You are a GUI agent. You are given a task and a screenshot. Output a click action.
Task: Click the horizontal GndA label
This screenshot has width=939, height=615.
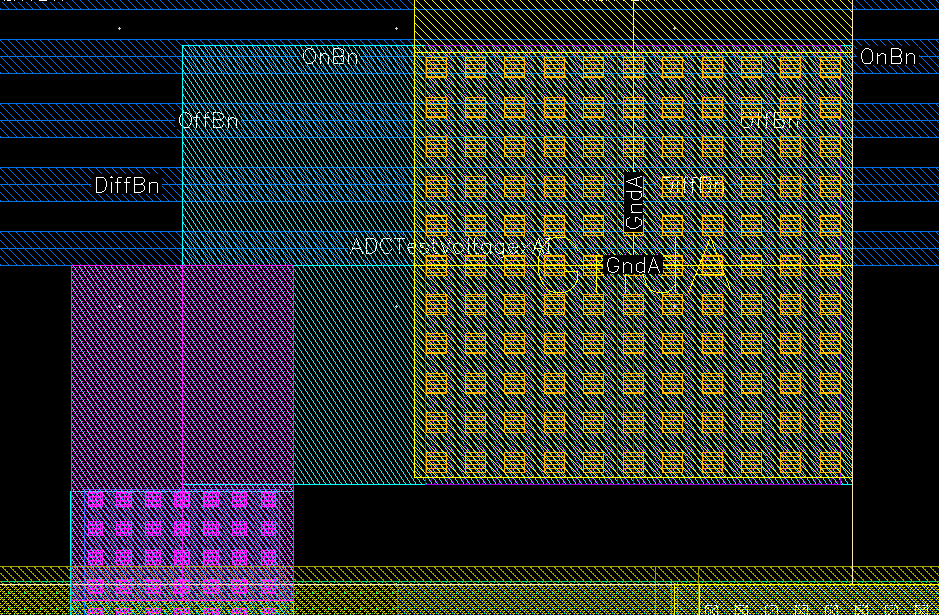(x=634, y=265)
